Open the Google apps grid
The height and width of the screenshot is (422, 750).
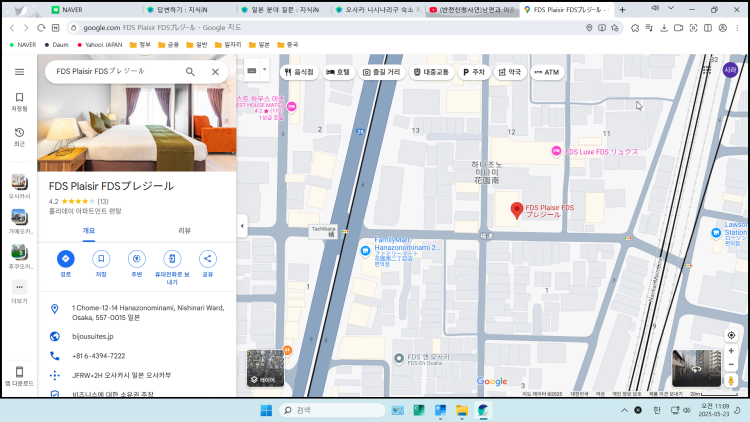pos(707,70)
